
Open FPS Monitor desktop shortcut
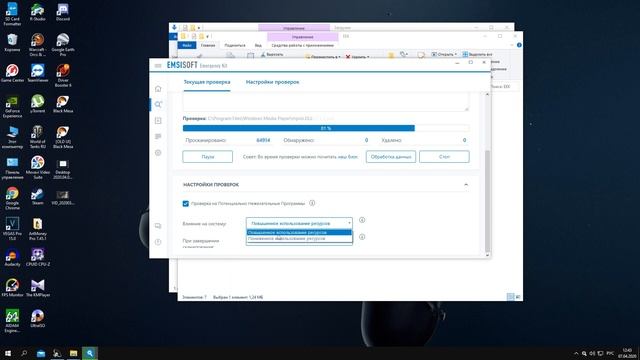12,288
